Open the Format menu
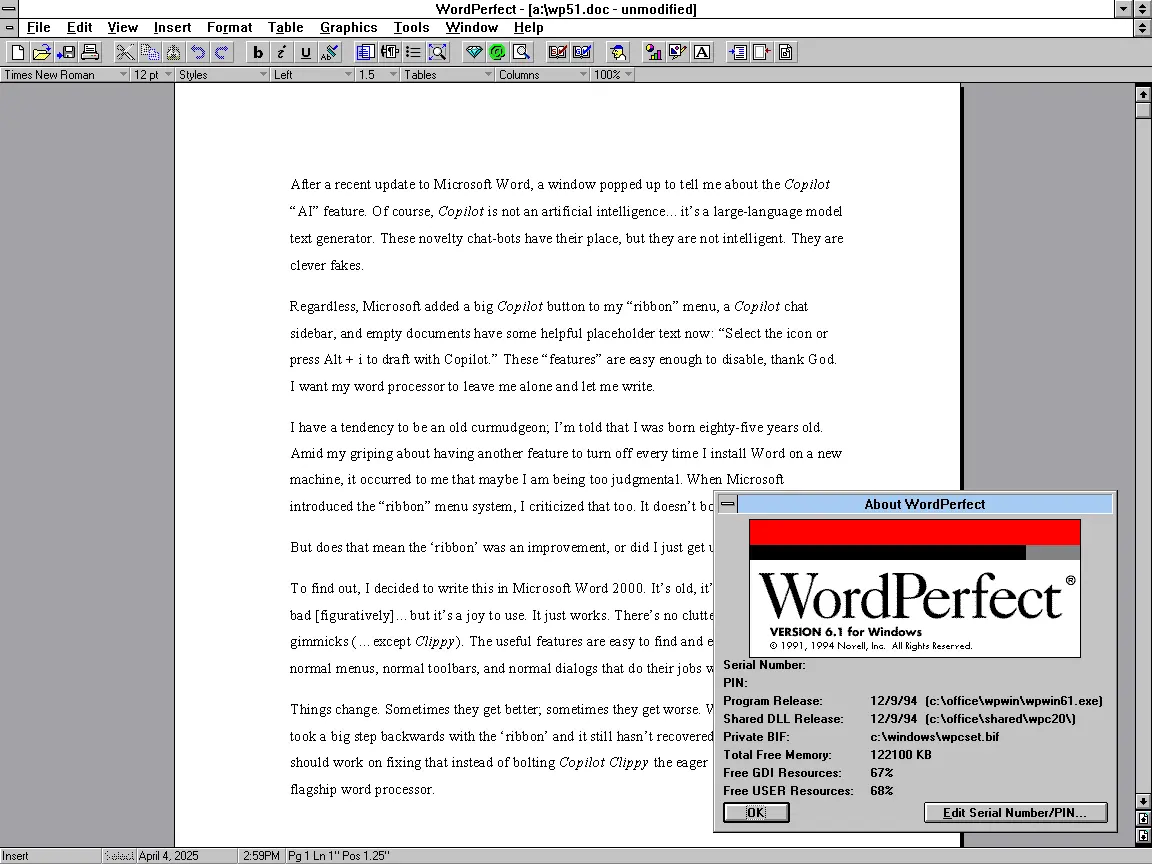This screenshot has height=864, width=1152. tap(229, 27)
